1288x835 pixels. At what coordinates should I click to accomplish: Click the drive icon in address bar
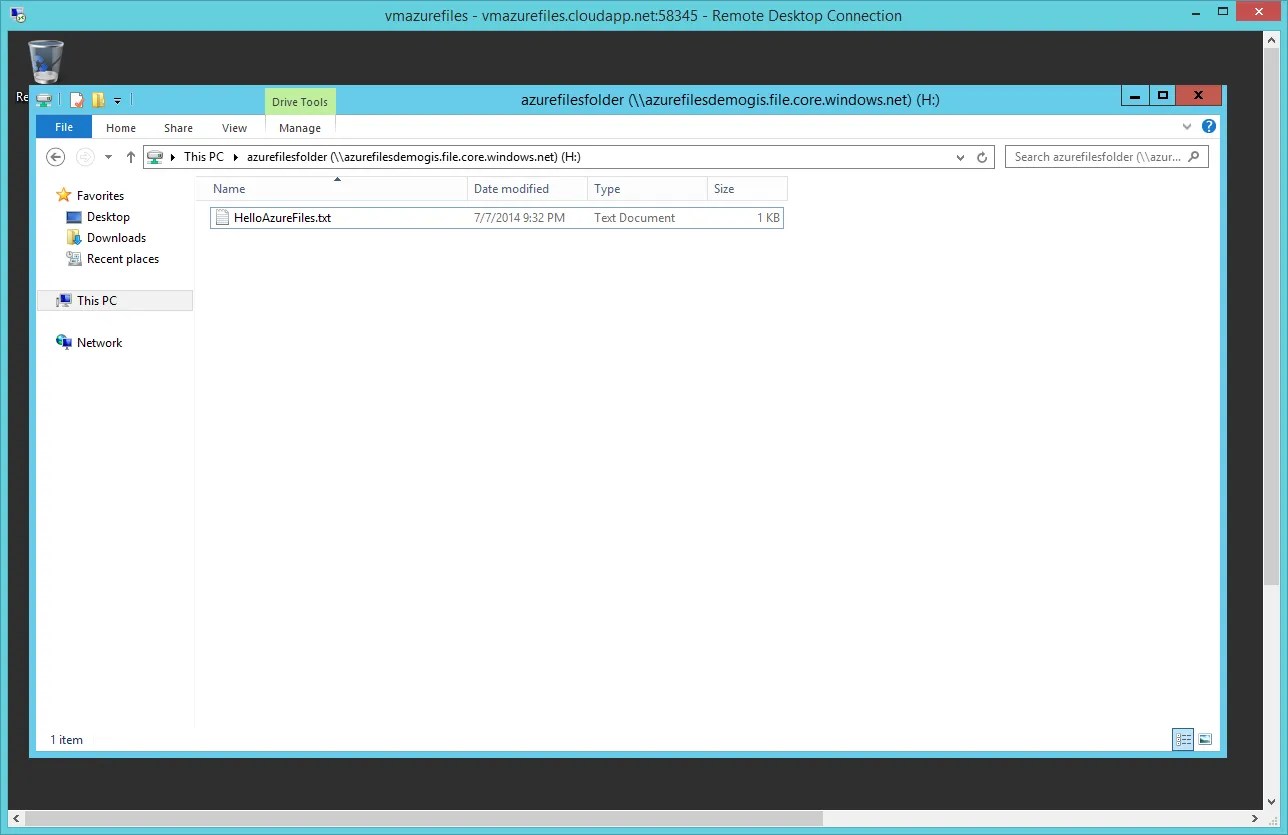(156, 157)
